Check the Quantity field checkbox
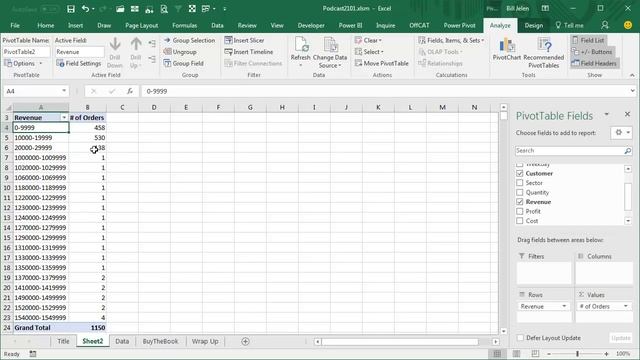This screenshot has width=640, height=360. tap(520, 192)
